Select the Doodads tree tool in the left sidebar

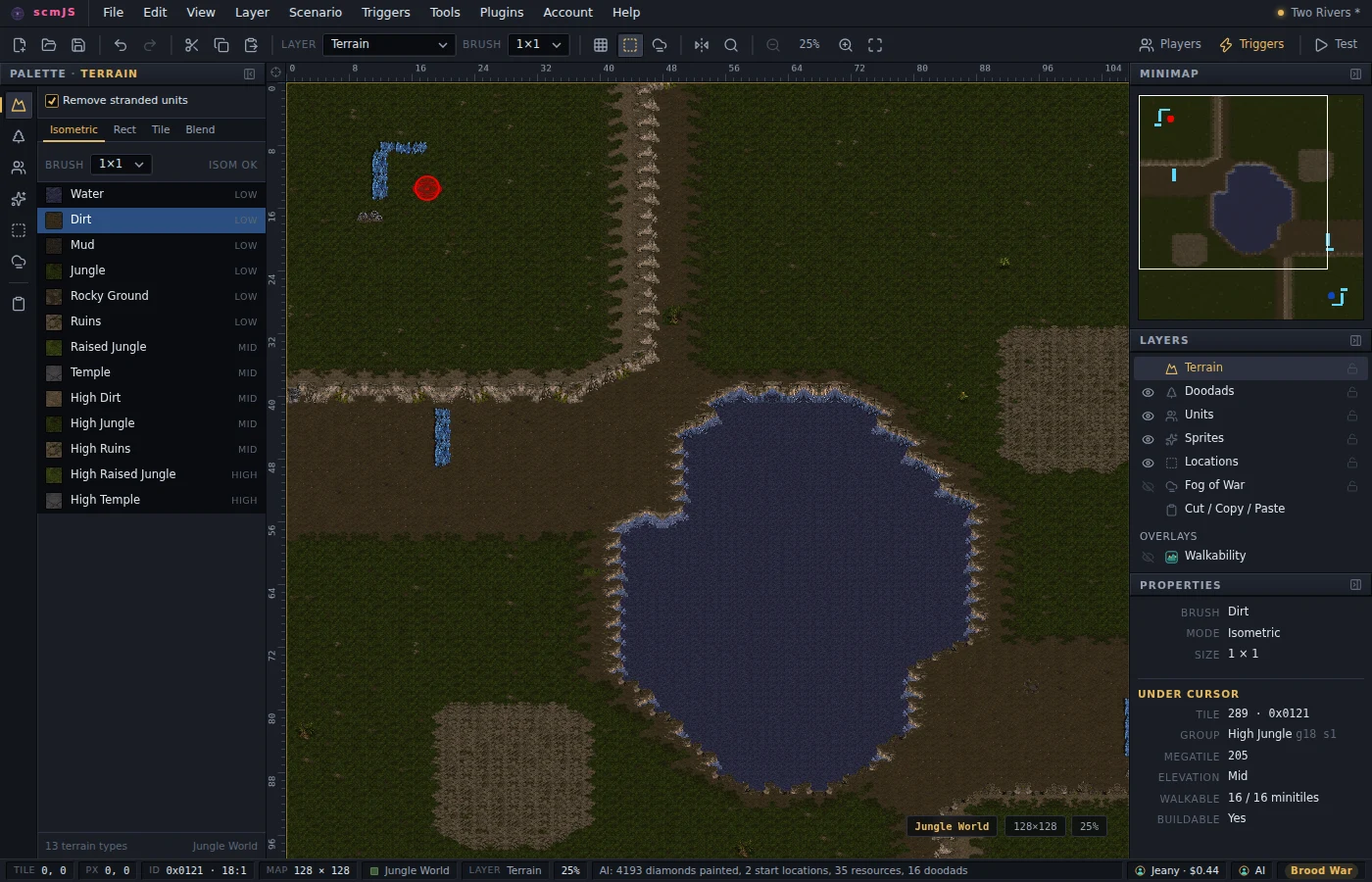coord(19,136)
